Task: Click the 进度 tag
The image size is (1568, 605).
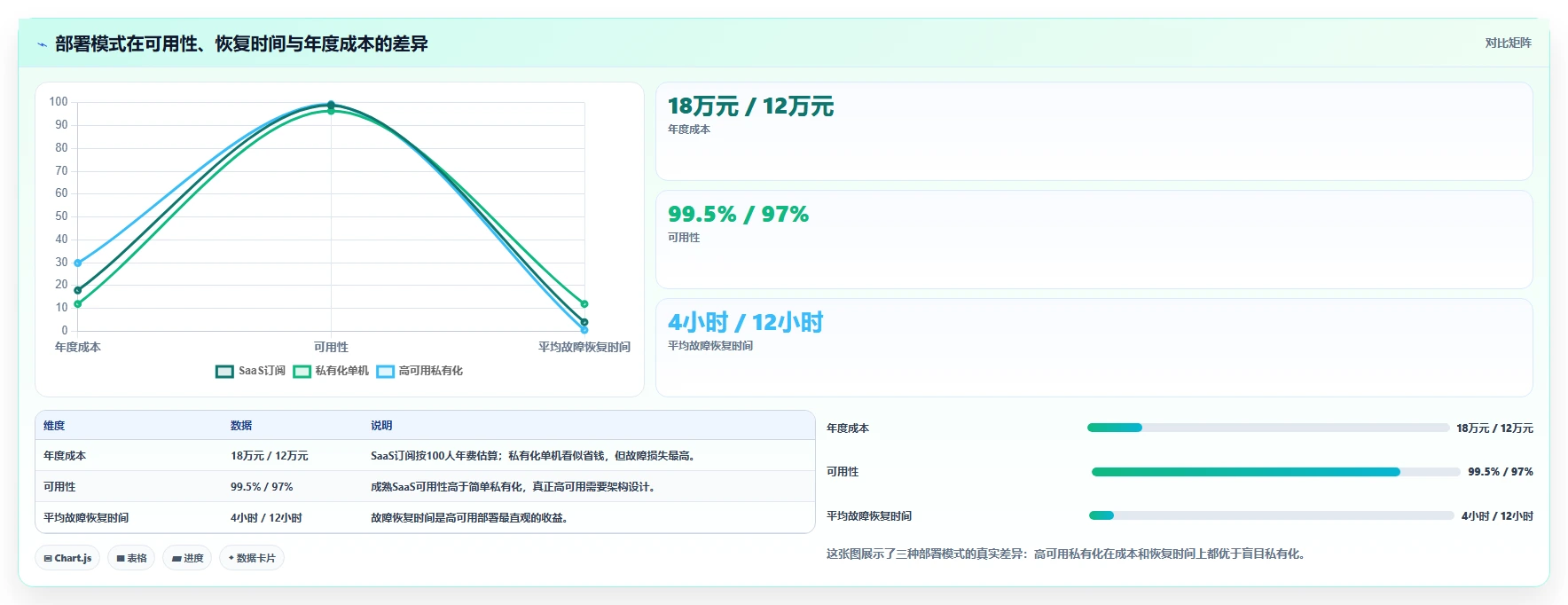Action: pyautogui.click(x=187, y=558)
